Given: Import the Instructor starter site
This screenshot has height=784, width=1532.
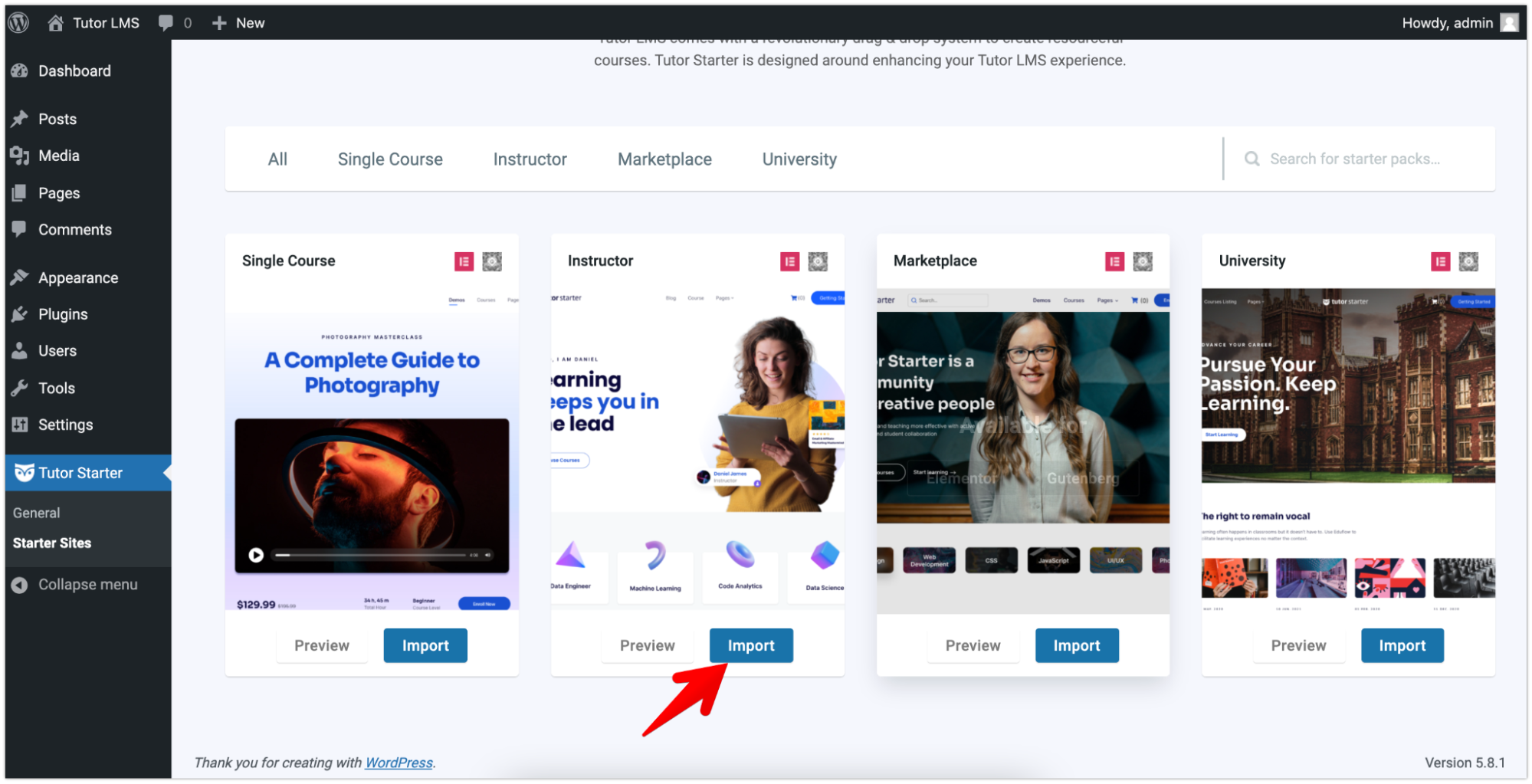Looking at the screenshot, I should click(x=751, y=645).
